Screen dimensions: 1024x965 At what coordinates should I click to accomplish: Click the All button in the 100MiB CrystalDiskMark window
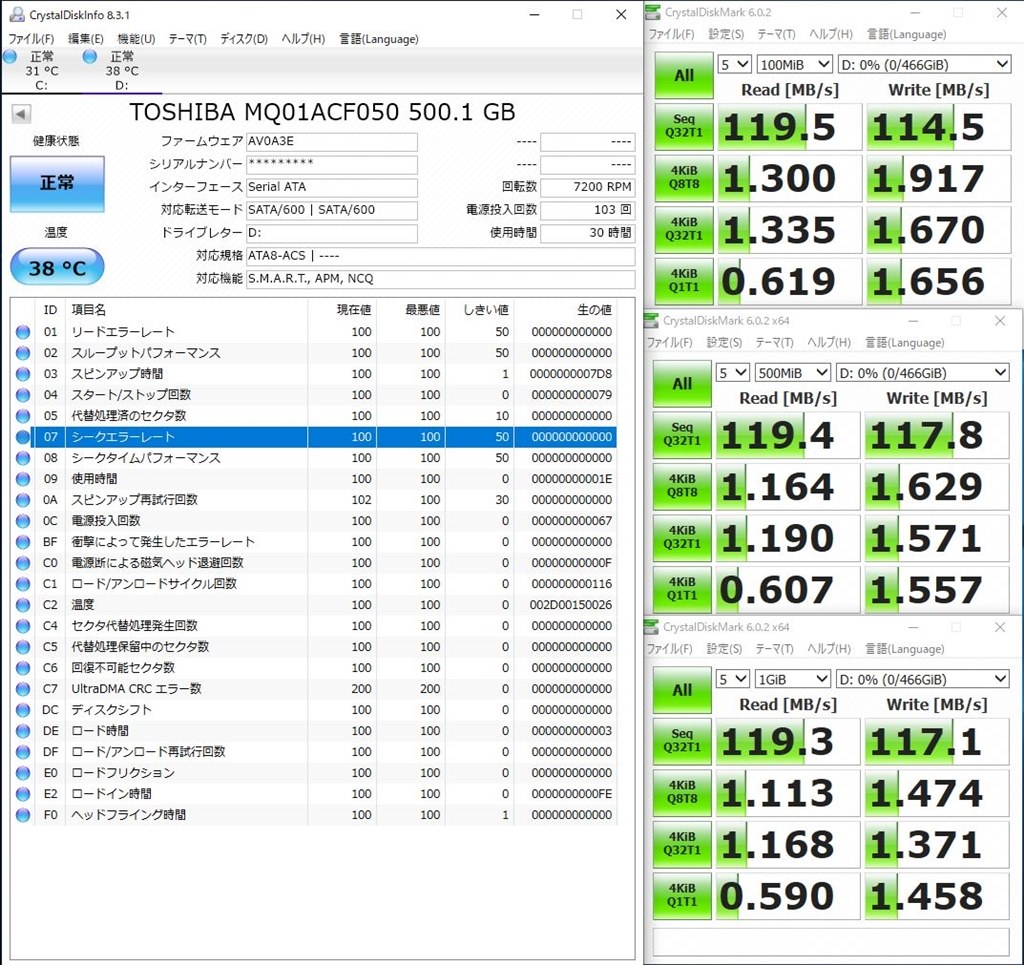[684, 75]
